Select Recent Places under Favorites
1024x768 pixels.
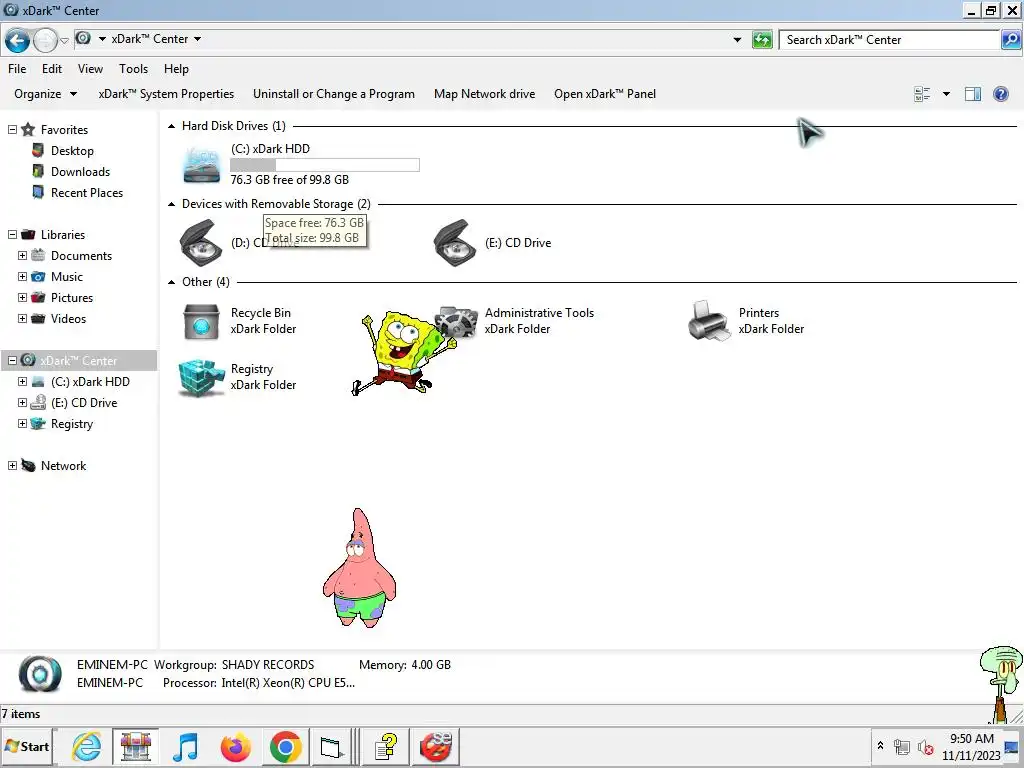point(87,193)
